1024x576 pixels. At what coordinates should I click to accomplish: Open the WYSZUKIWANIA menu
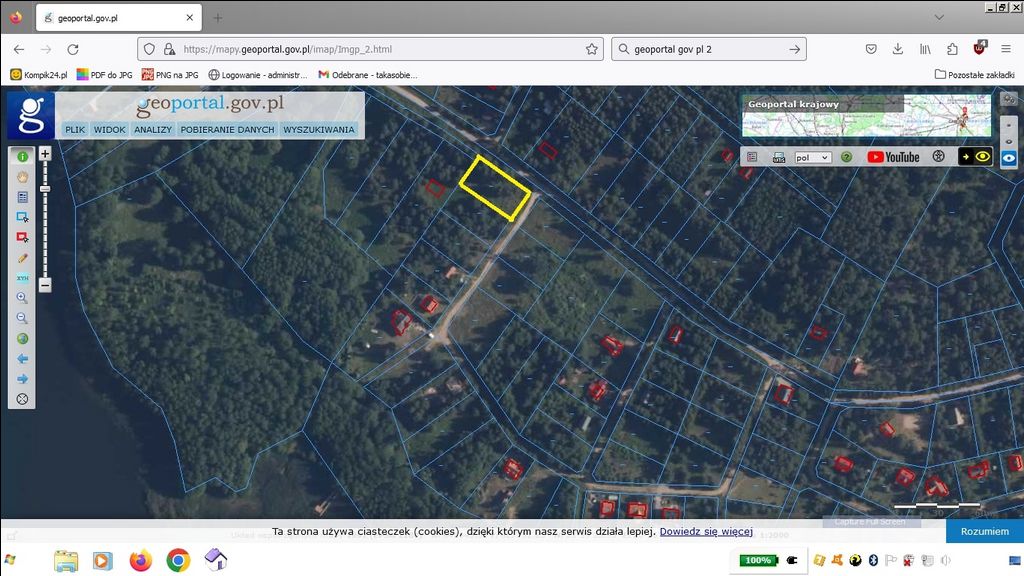click(319, 130)
